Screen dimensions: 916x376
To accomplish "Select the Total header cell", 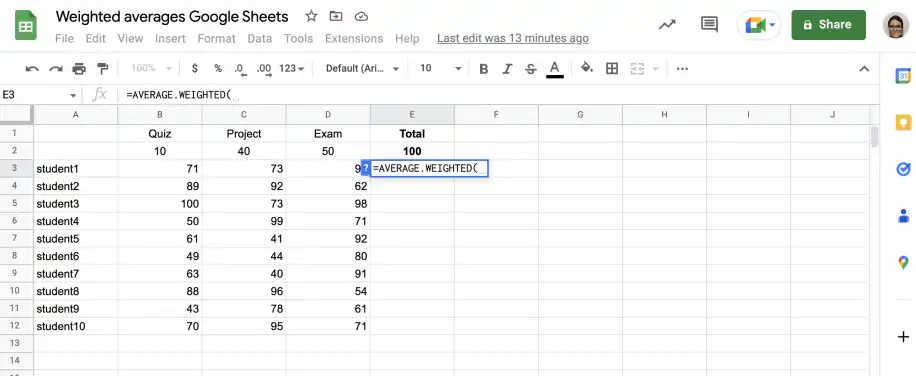I will tap(412, 134).
